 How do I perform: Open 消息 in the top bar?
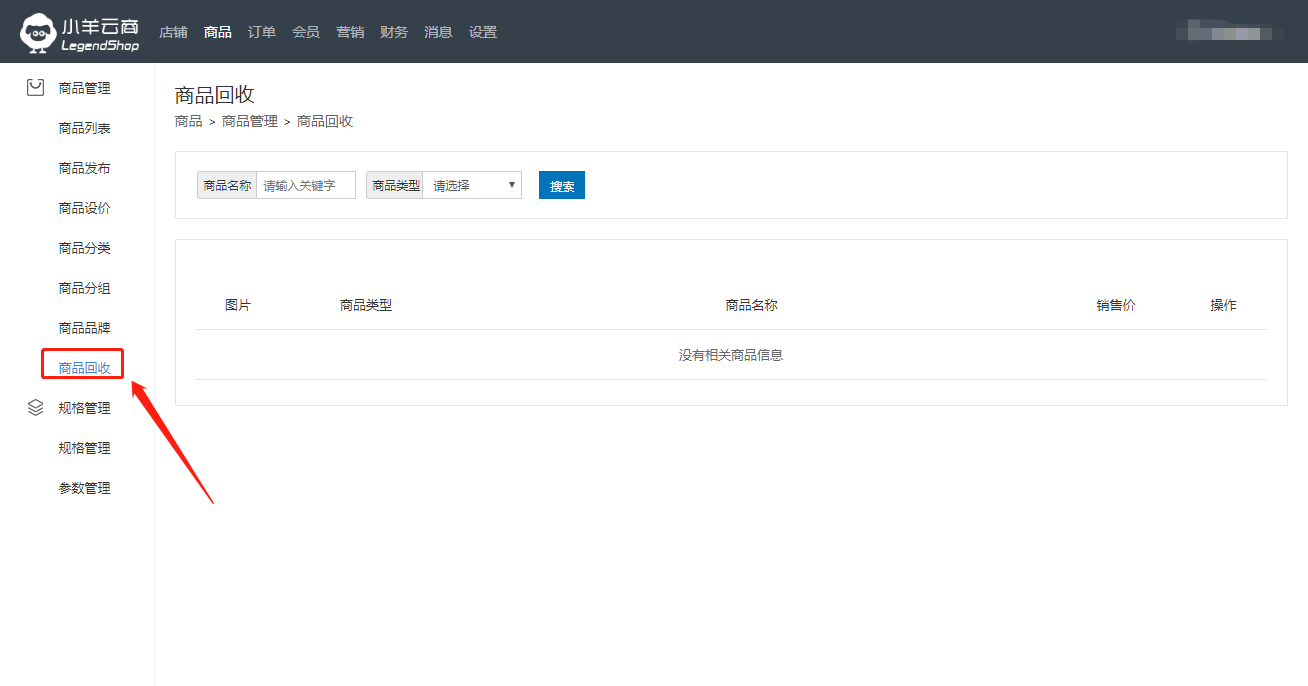438,32
